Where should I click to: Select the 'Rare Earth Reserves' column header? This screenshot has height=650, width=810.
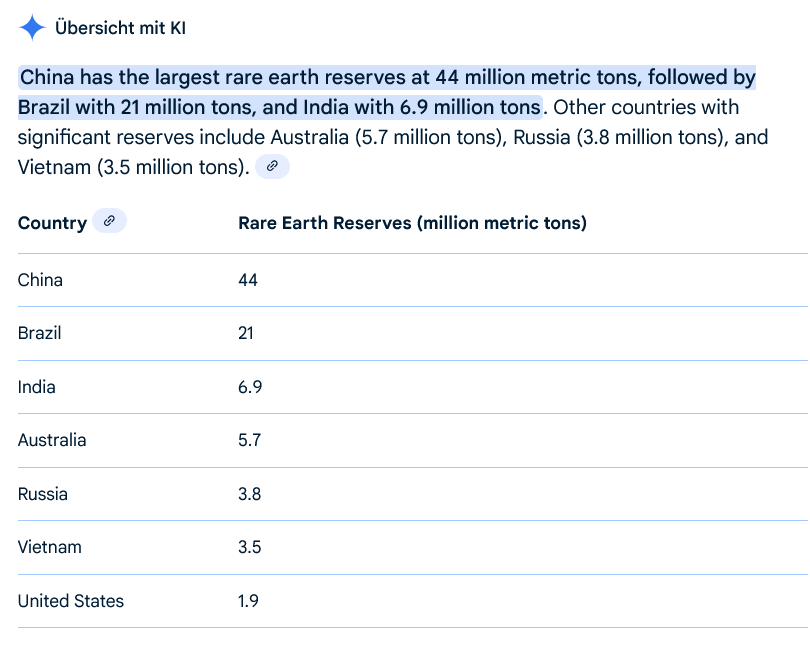click(x=412, y=223)
